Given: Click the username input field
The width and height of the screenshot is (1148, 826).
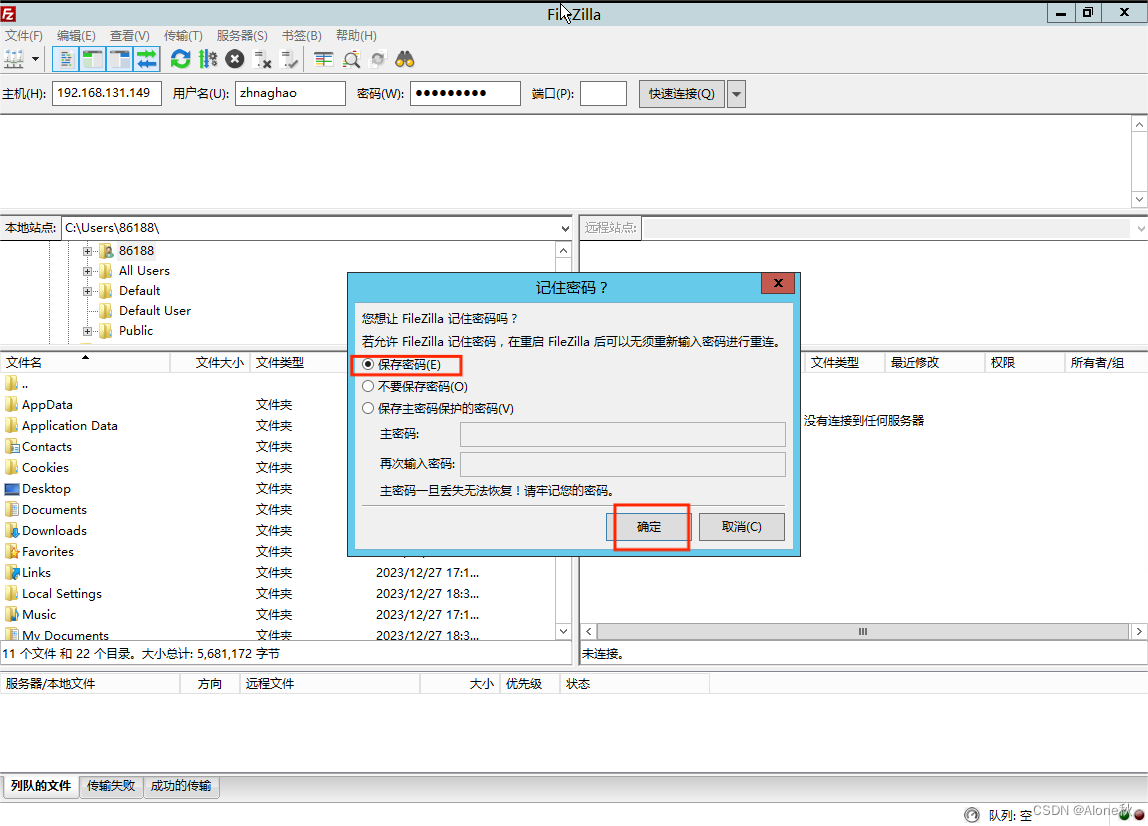Looking at the screenshot, I should tap(290, 93).
